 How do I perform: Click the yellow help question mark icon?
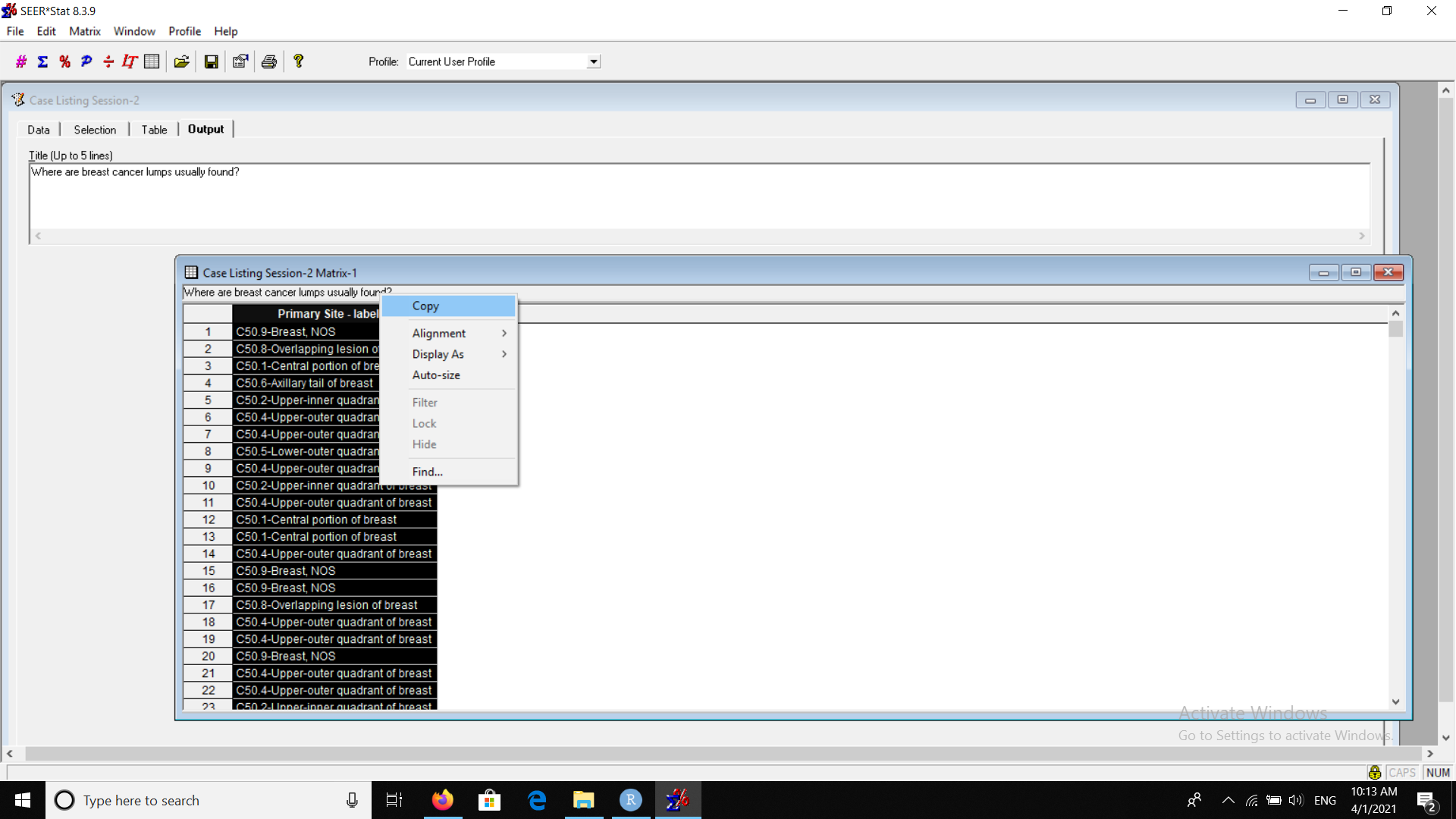[298, 61]
